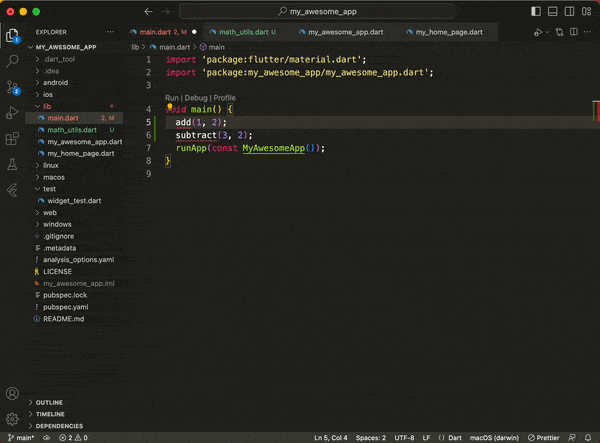This screenshot has height=443, width=600.
Task: Click the lib breadcrumb segment
Action: pos(135,47)
